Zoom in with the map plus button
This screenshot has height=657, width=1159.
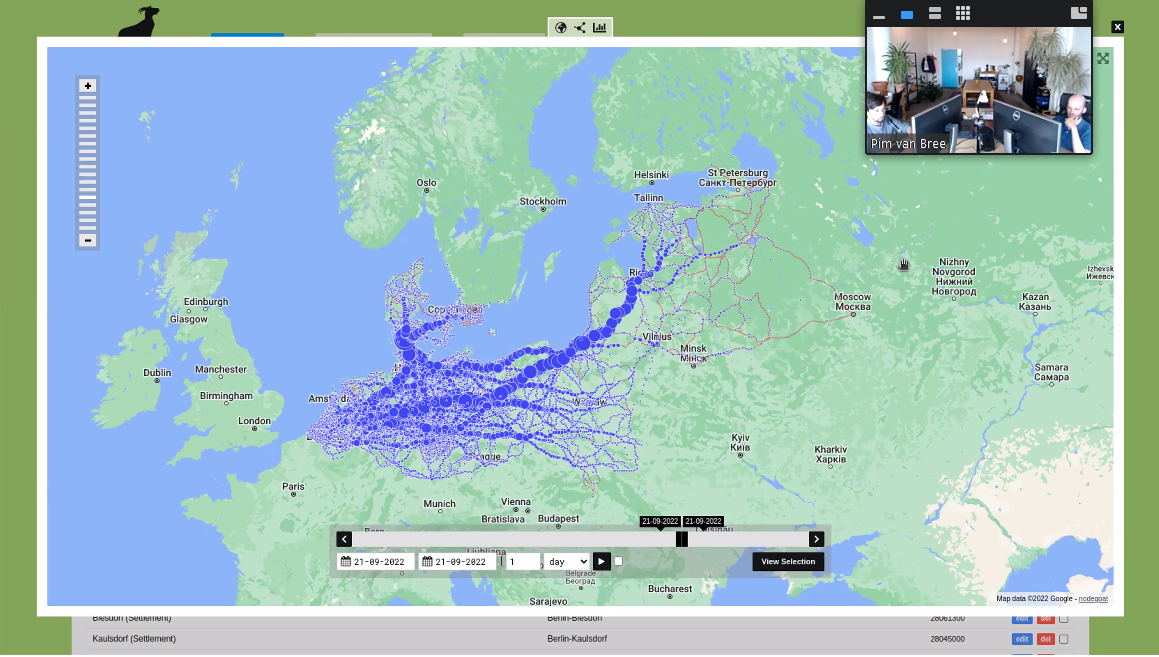87,86
